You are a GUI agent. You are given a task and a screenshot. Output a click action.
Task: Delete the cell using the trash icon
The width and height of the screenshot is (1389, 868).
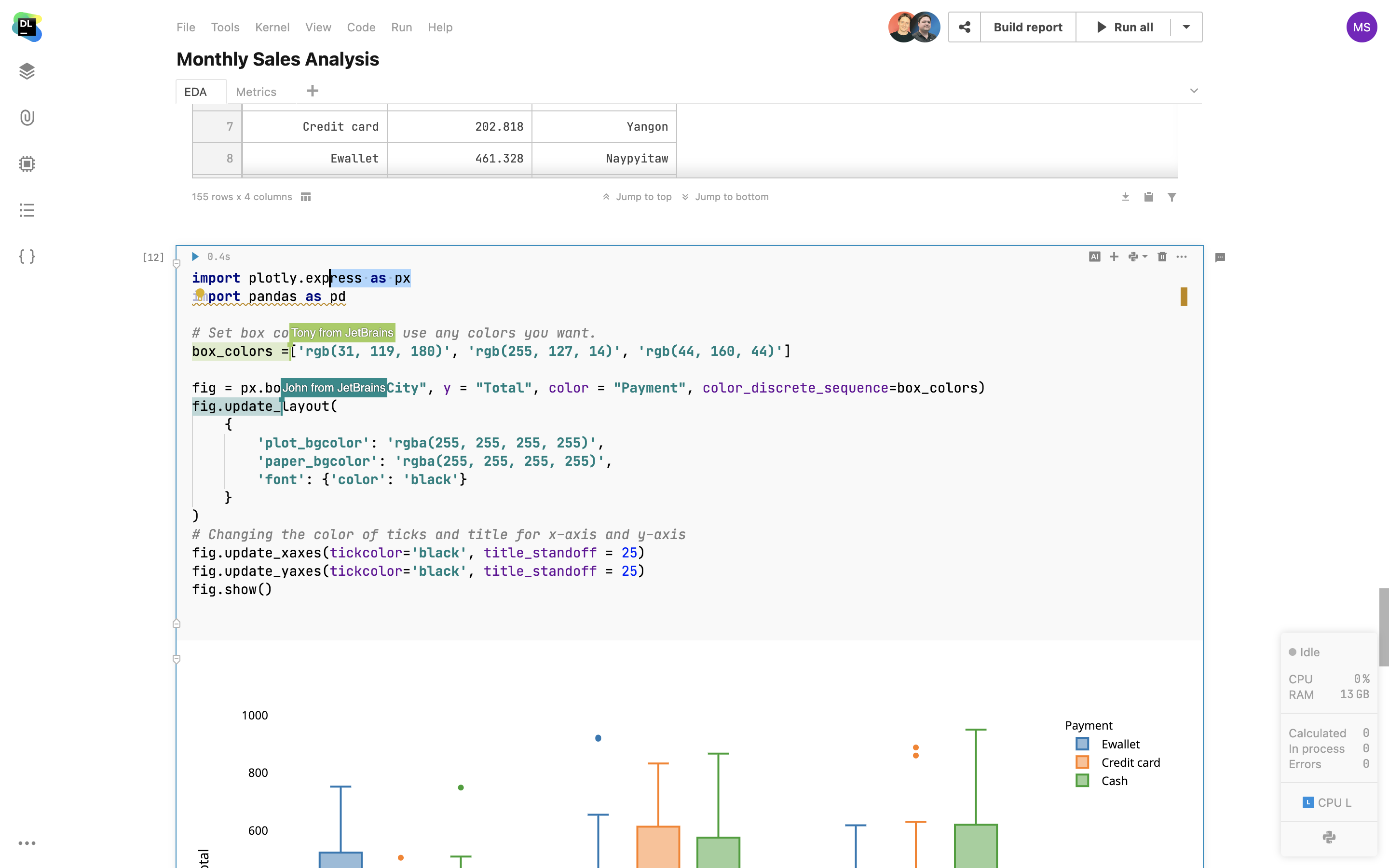pos(1162,257)
